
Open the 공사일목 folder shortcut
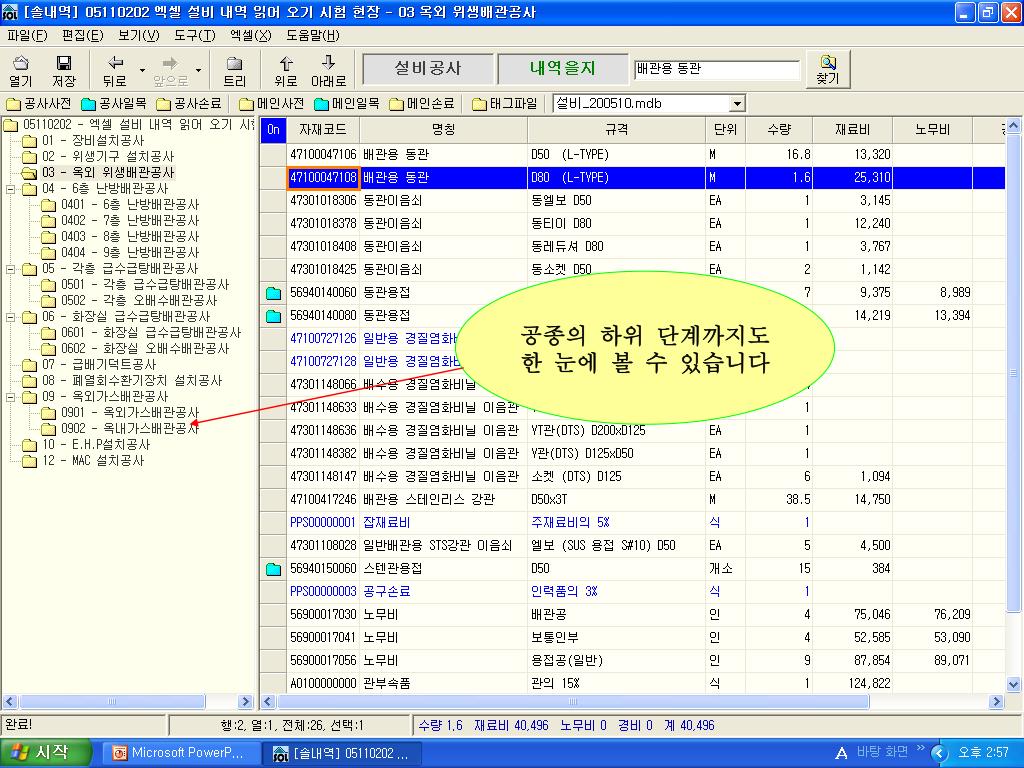click(114, 104)
